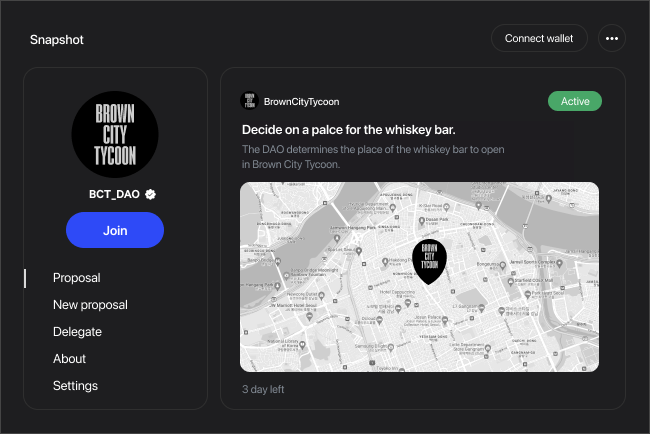This screenshot has width=650, height=434.
Task: Select the Proposal sidebar item
Action: 77,278
